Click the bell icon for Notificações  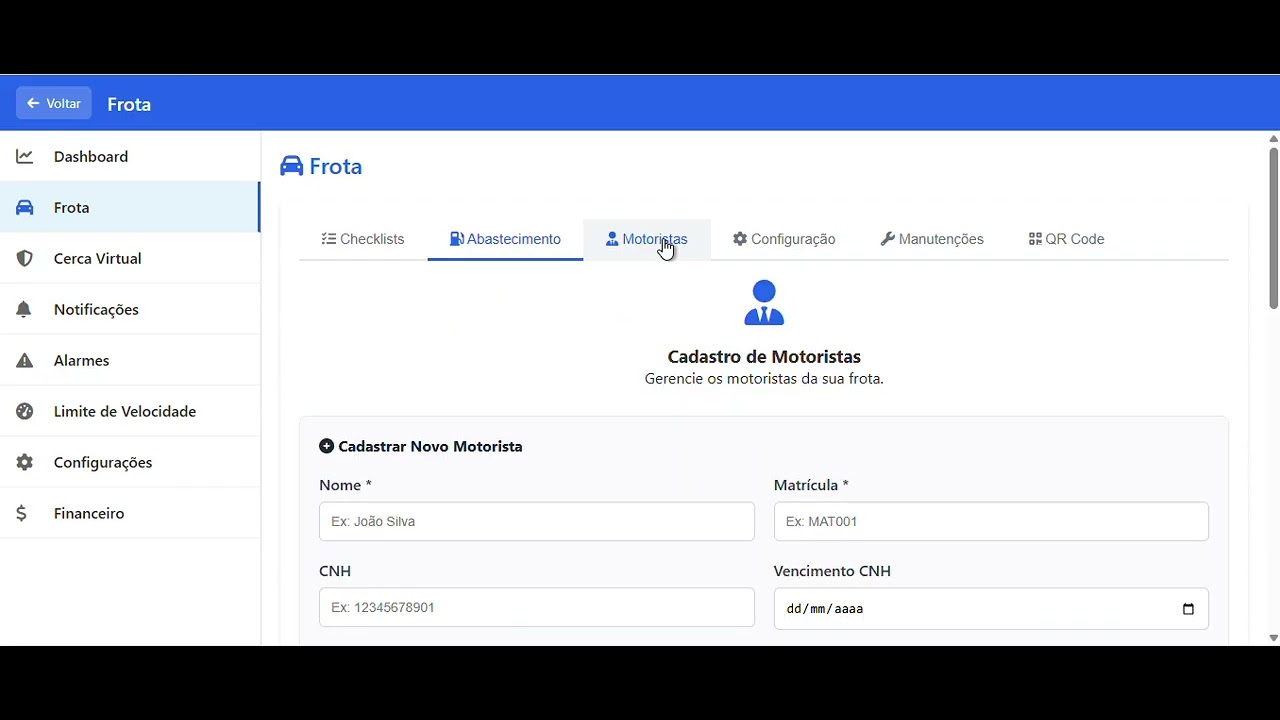click(x=24, y=309)
